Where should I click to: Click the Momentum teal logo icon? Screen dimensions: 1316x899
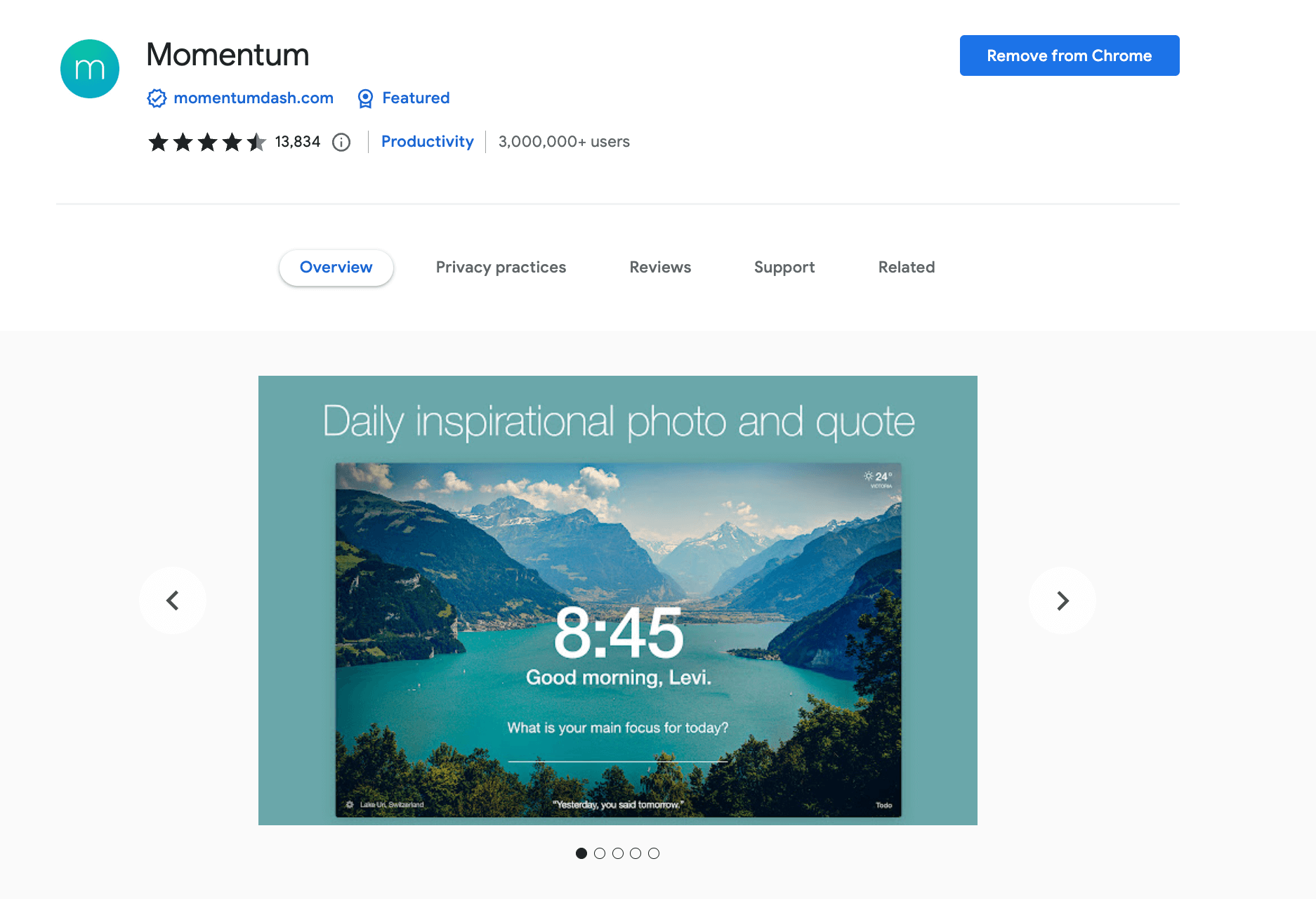[90, 69]
